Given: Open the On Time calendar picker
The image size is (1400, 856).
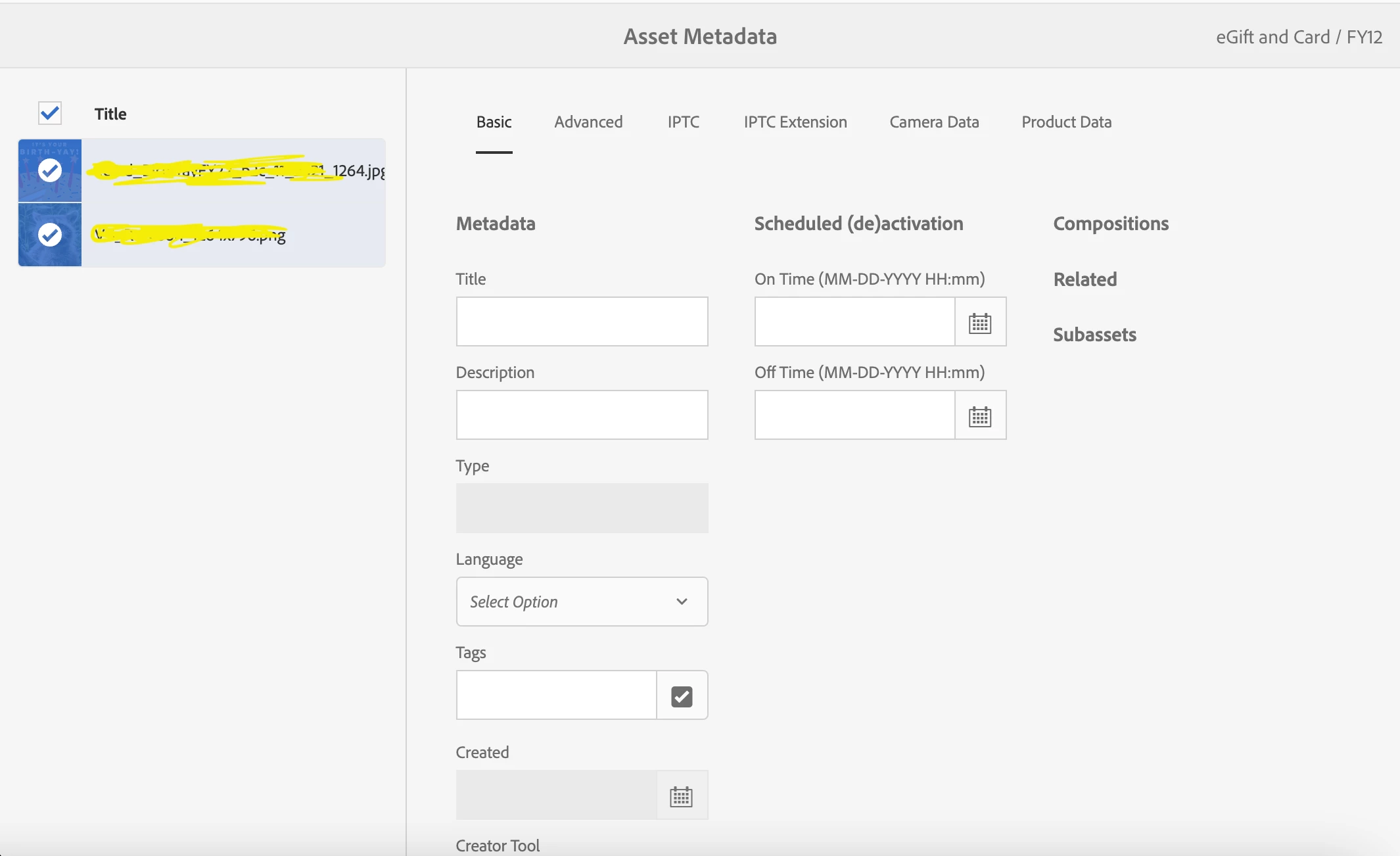Looking at the screenshot, I should [979, 322].
